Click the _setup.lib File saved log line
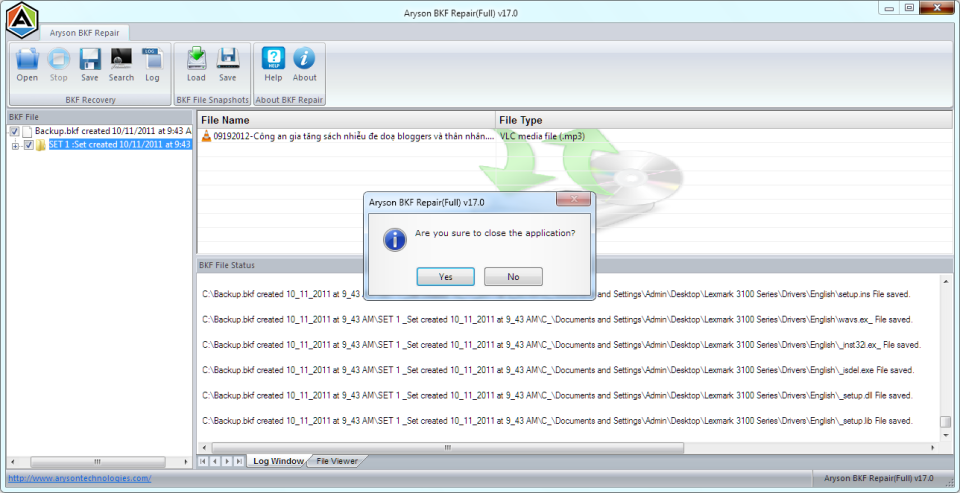The height and width of the screenshot is (493, 960). pos(557,421)
